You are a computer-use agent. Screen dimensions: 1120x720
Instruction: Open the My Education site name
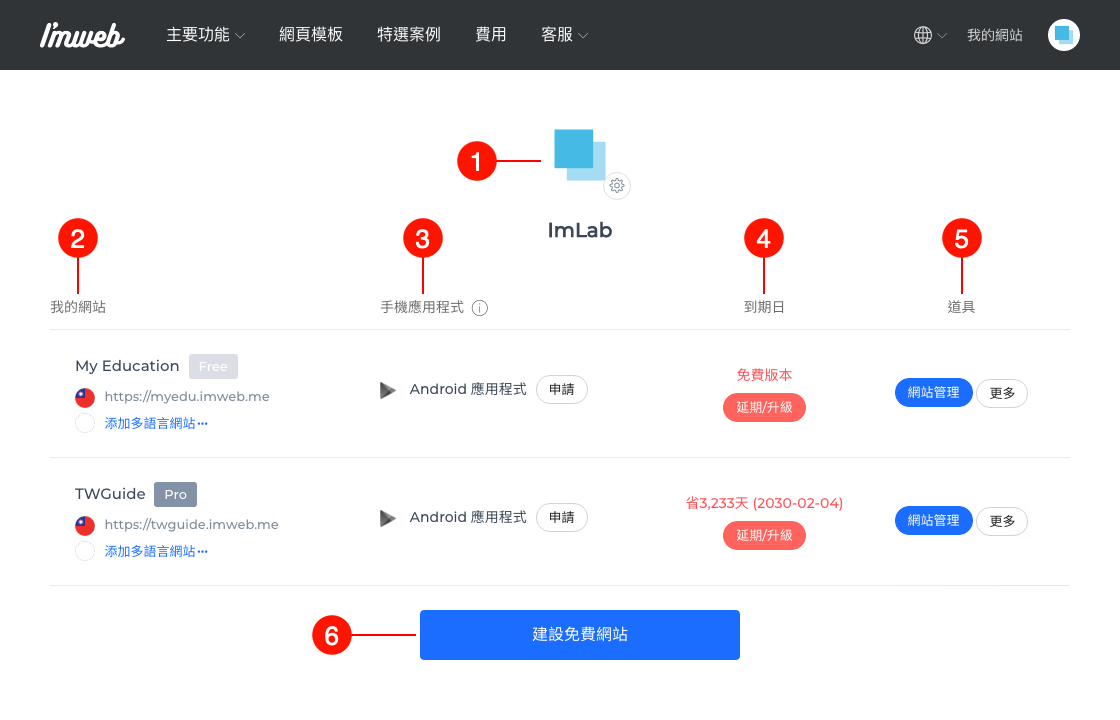point(127,366)
